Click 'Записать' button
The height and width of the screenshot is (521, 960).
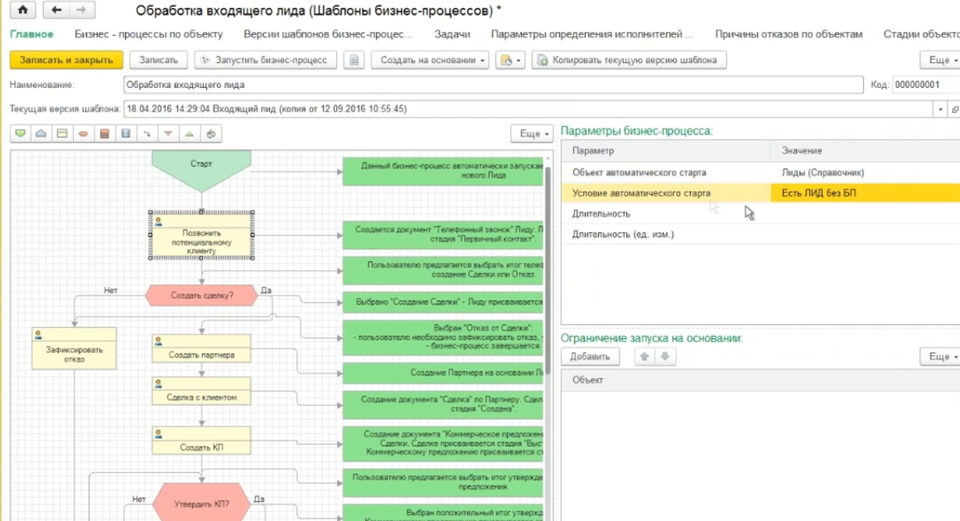click(159, 60)
